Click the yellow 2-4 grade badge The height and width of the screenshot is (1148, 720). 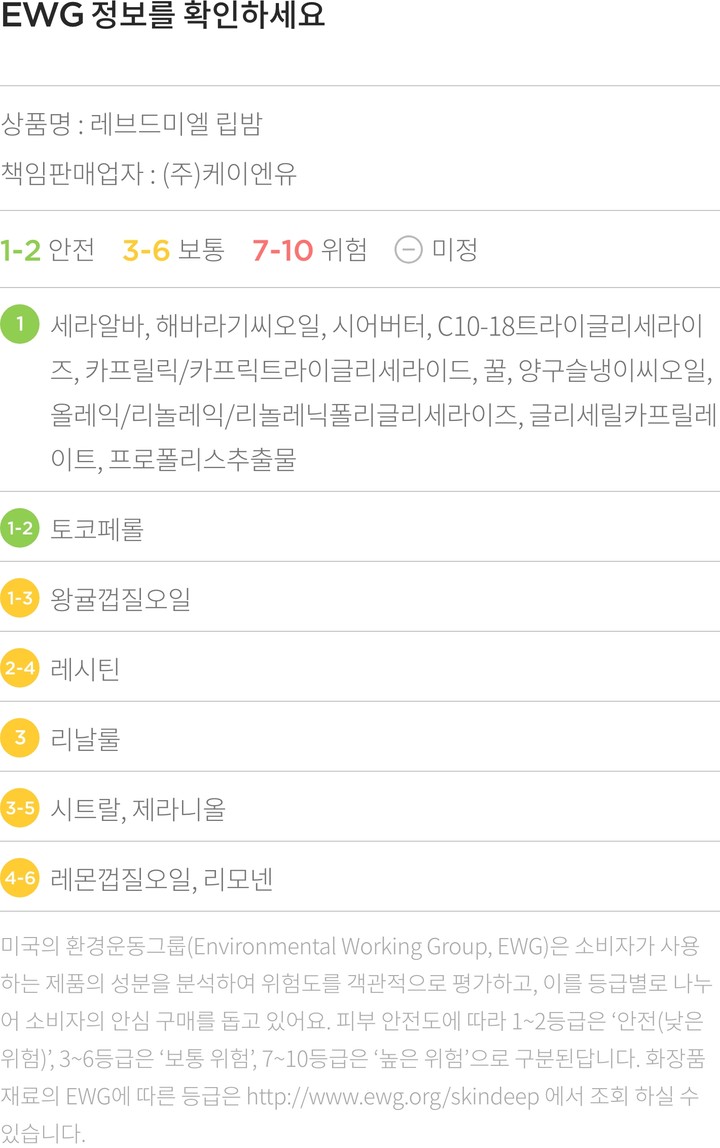point(20,668)
